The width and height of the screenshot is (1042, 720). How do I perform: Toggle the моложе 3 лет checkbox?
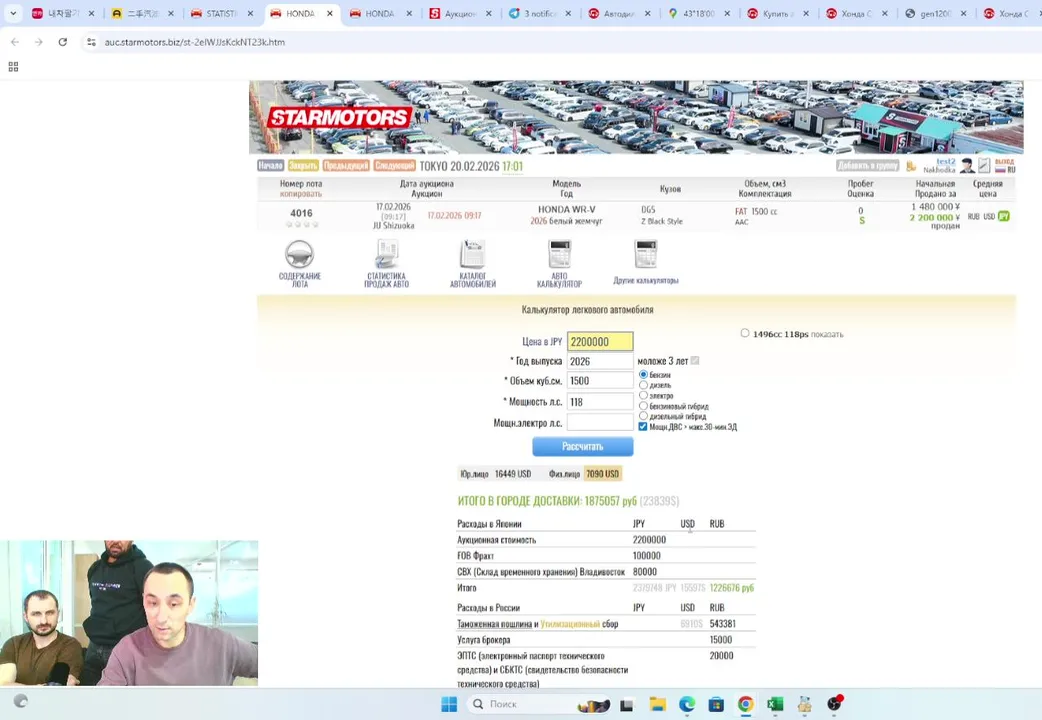click(694, 360)
